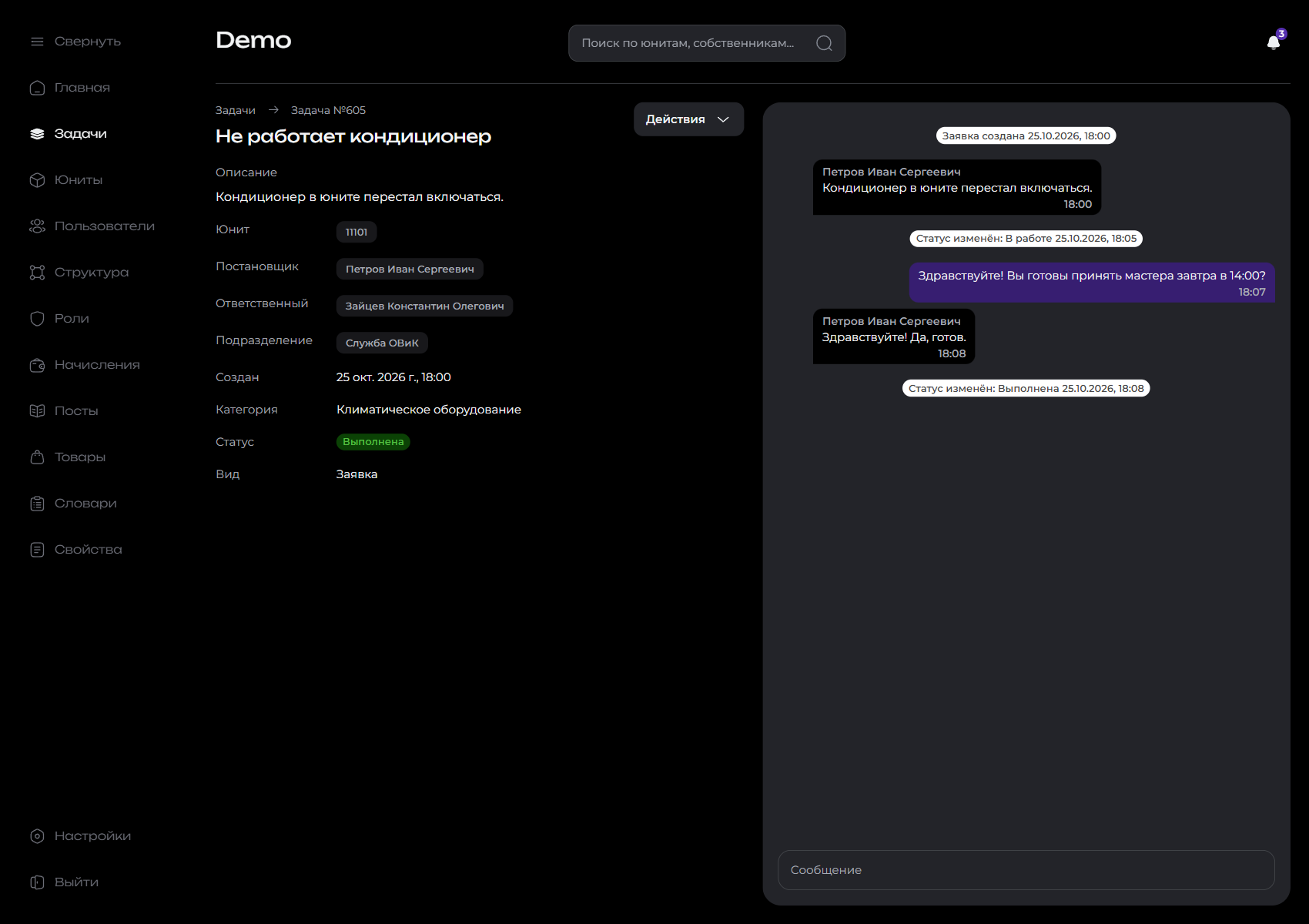
Task: Open the Начисления wallet icon
Action: click(37, 365)
